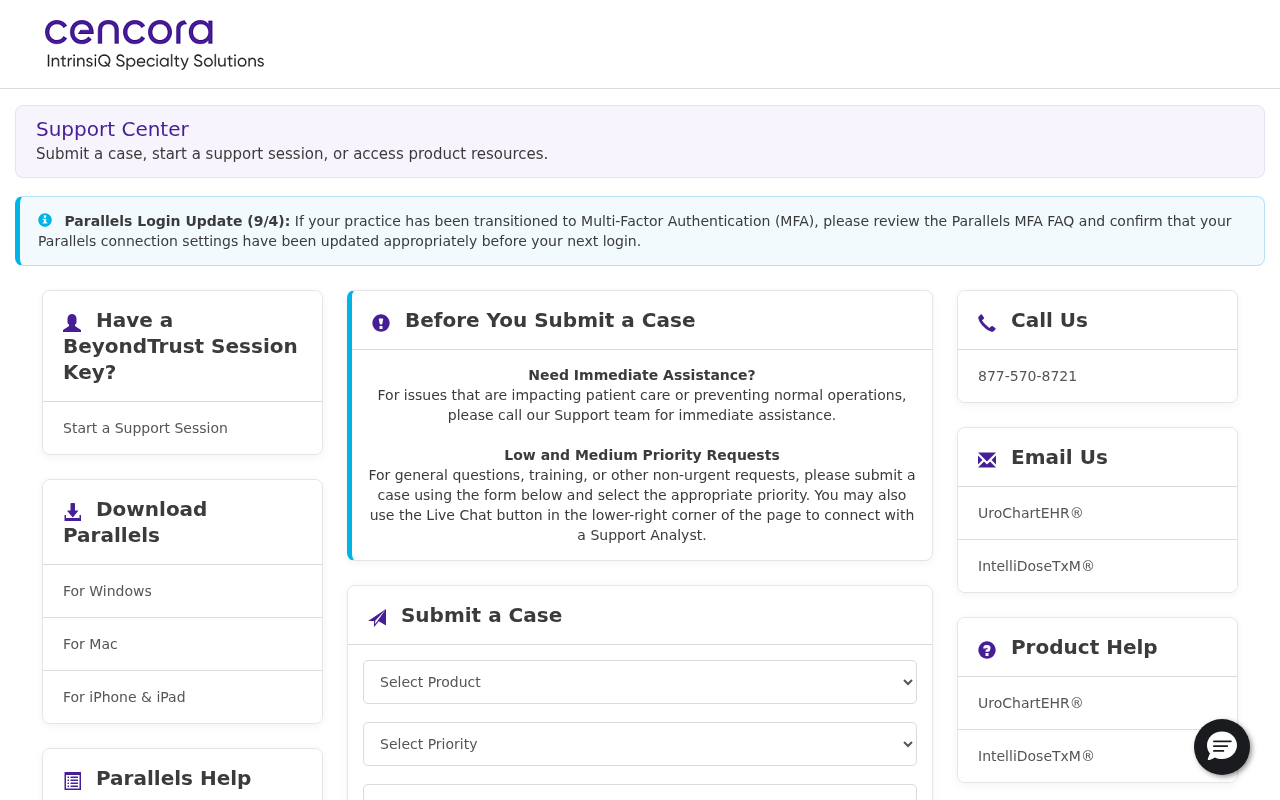Expand the Select Priority dropdown
Screen dimensions: 1280x800
640,744
